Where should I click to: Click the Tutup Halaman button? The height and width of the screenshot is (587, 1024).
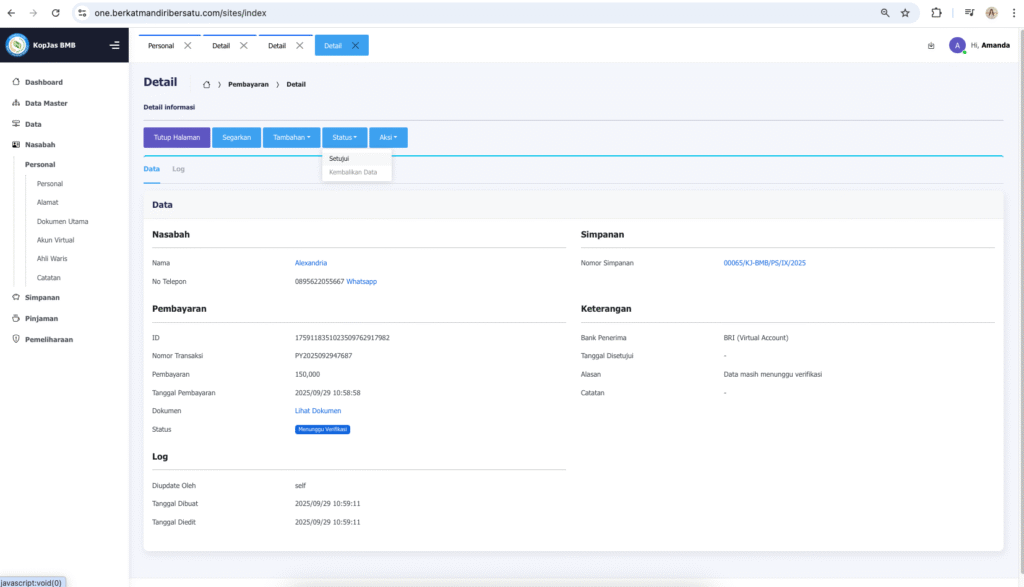tap(177, 137)
